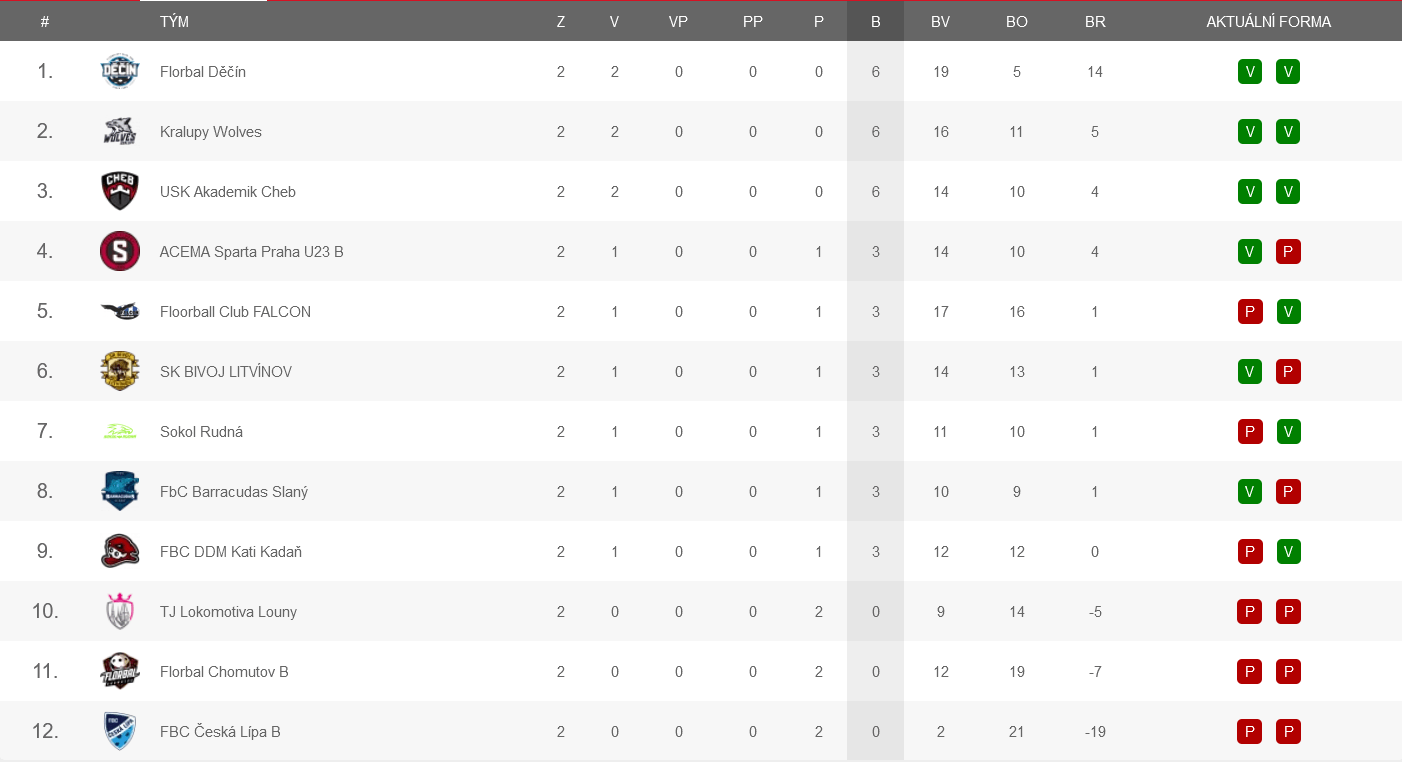
Task: Click the USK Akademik Cheb logo
Action: point(120,191)
